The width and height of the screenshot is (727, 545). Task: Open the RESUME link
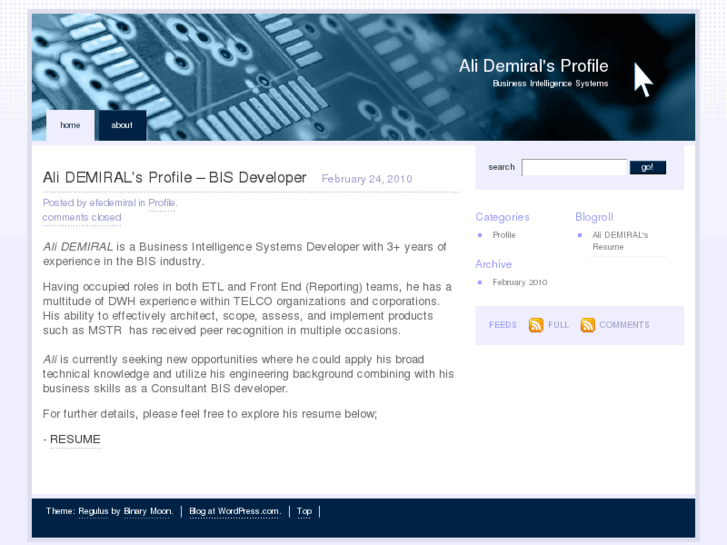point(75,439)
